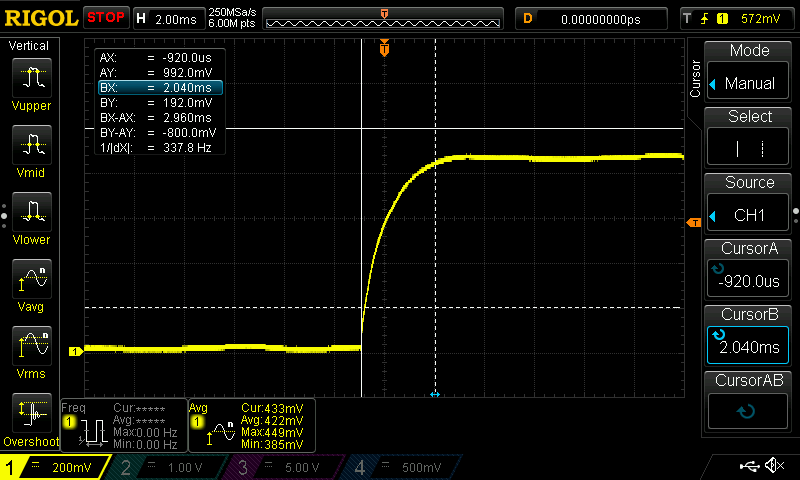The height and width of the screenshot is (480, 800).
Task: Click the BY 192.0mV readout
Action: tap(156, 103)
